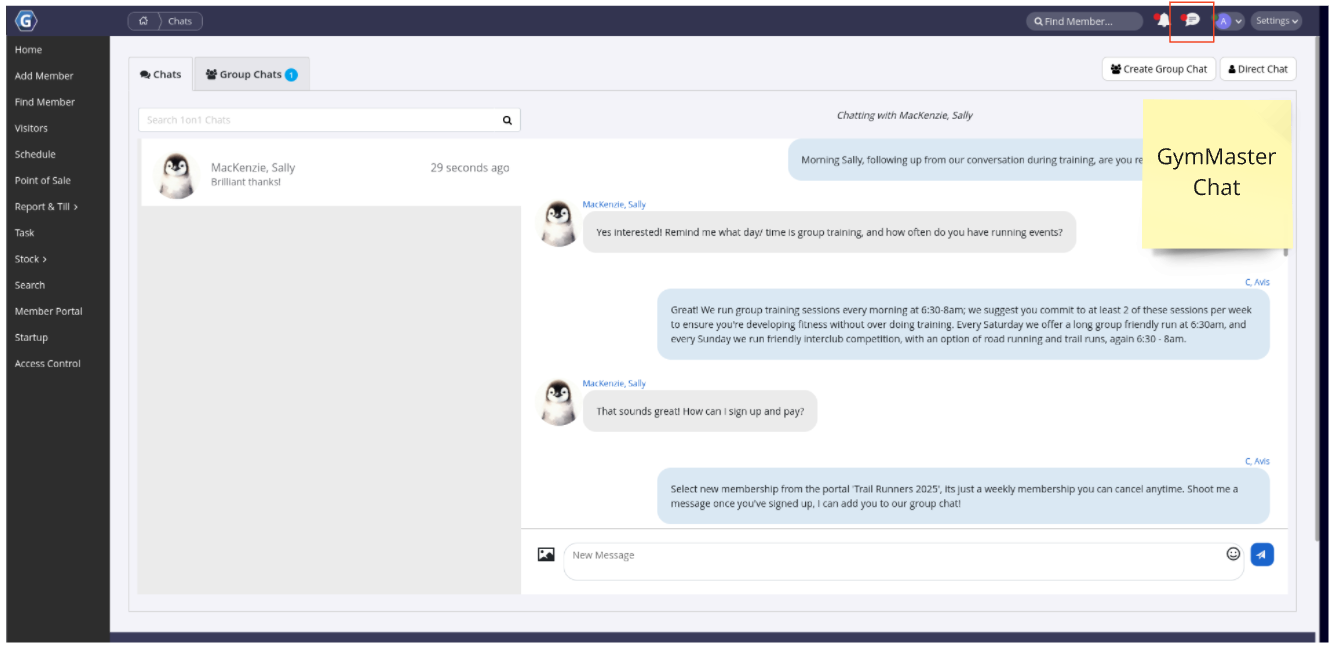Click the Search 1on1 Chats field
The height and width of the screenshot is (645, 1336).
(x=329, y=120)
